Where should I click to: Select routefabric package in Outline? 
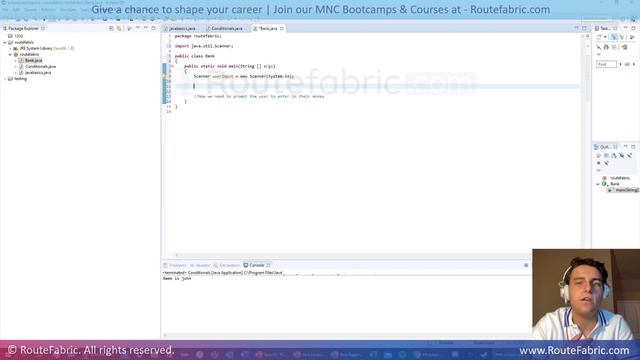[620, 178]
